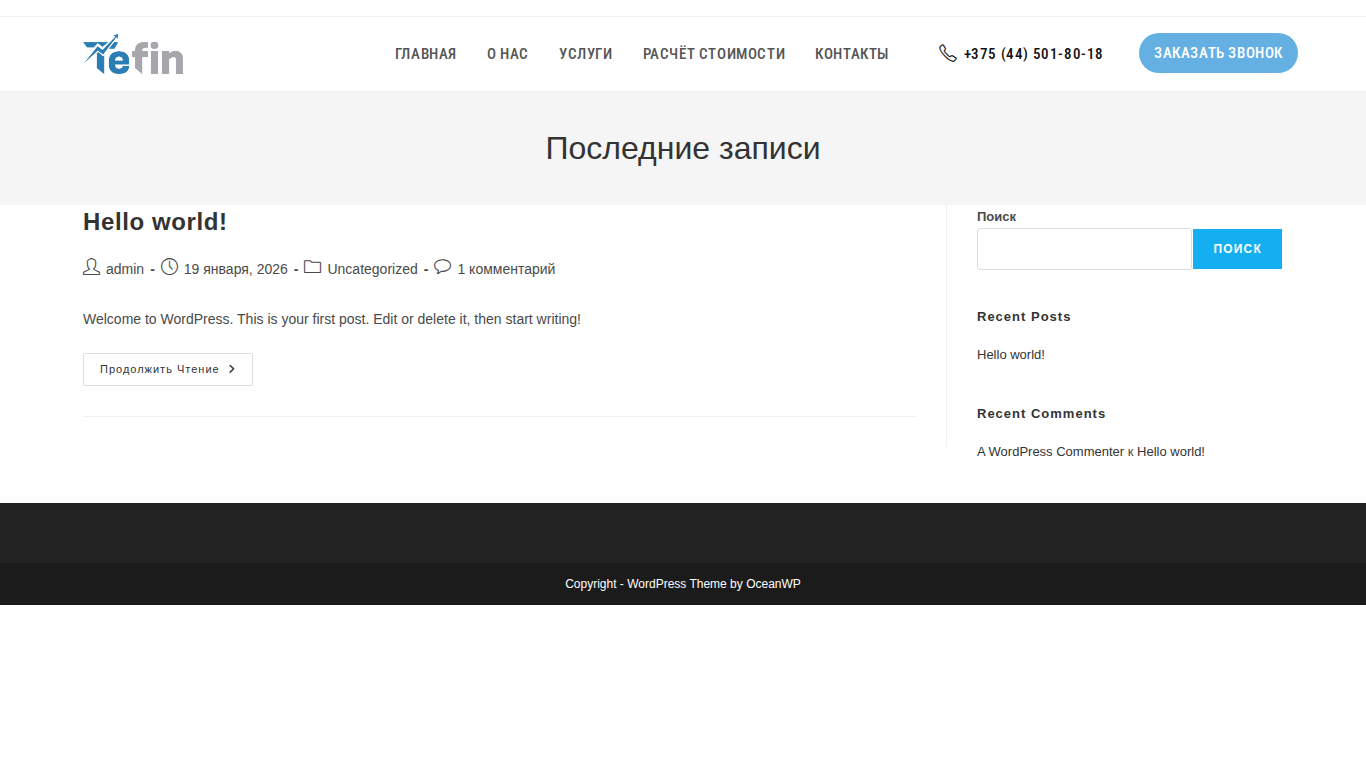Click the Recent Comments heading
The height and width of the screenshot is (768, 1366).
[1041, 414]
